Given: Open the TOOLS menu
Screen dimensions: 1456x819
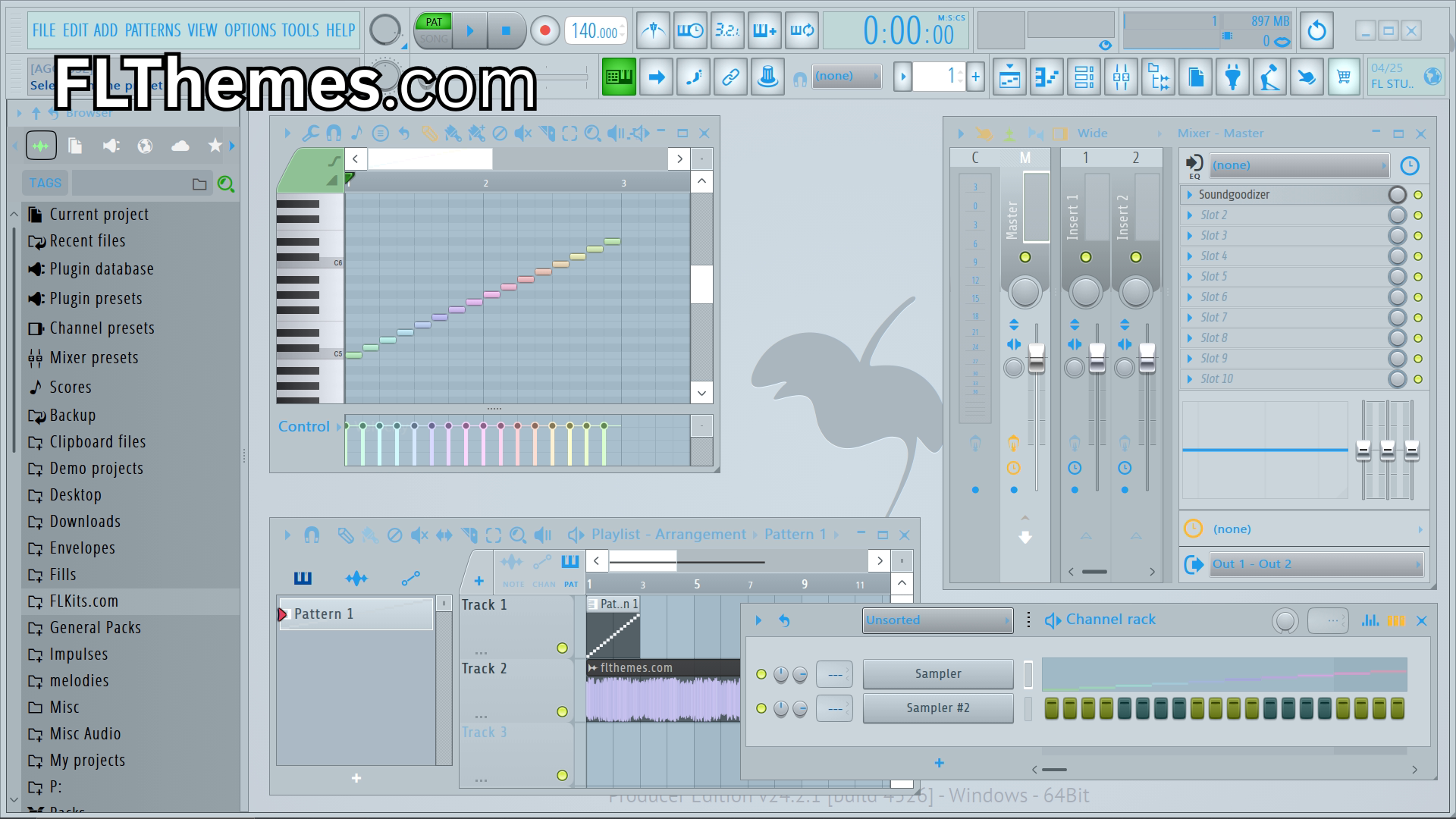Looking at the screenshot, I should [300, 30].
